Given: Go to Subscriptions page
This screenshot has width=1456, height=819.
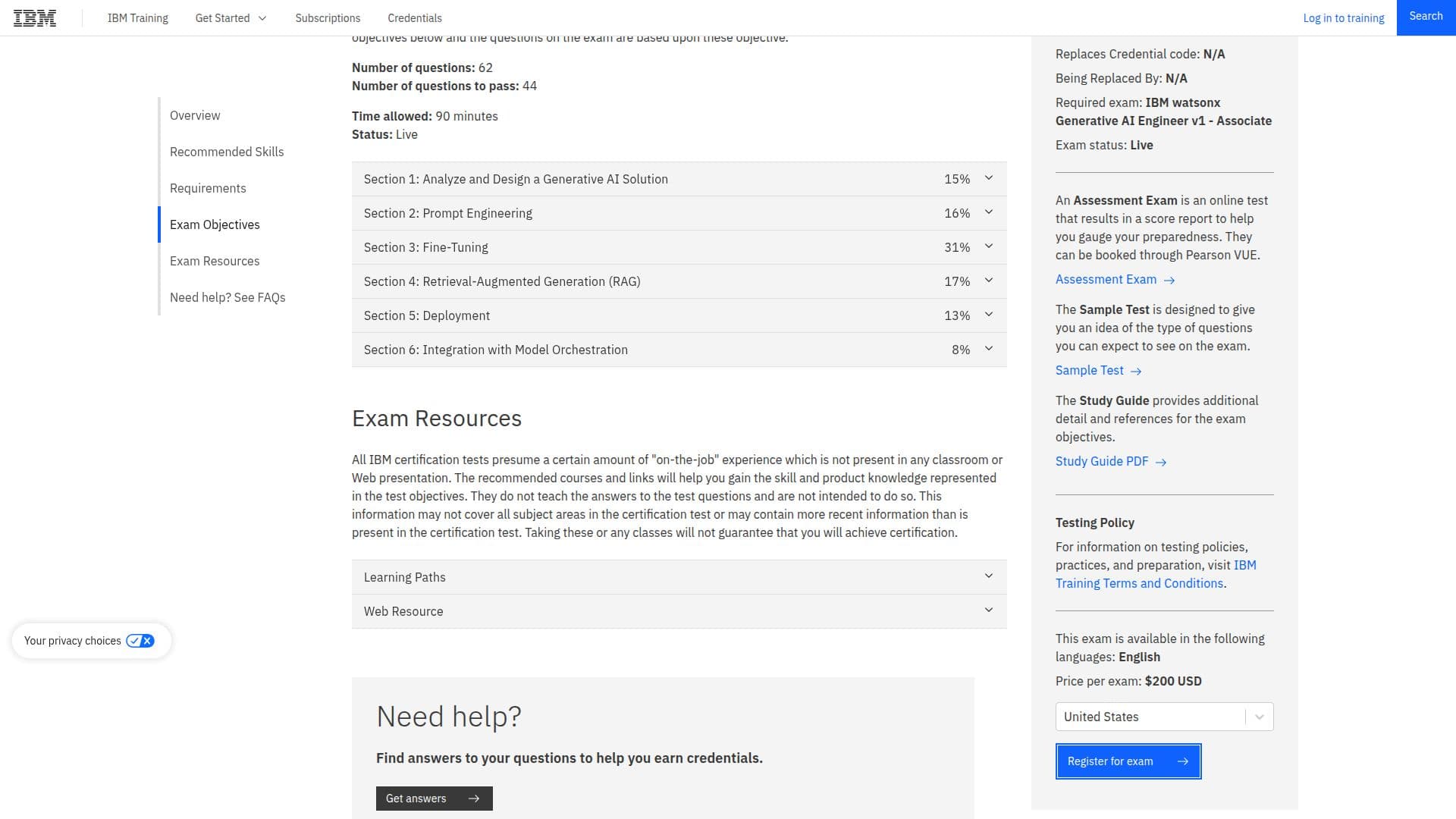Looking at the screenshot, I should pyautogui.click(x=328, y=18).
